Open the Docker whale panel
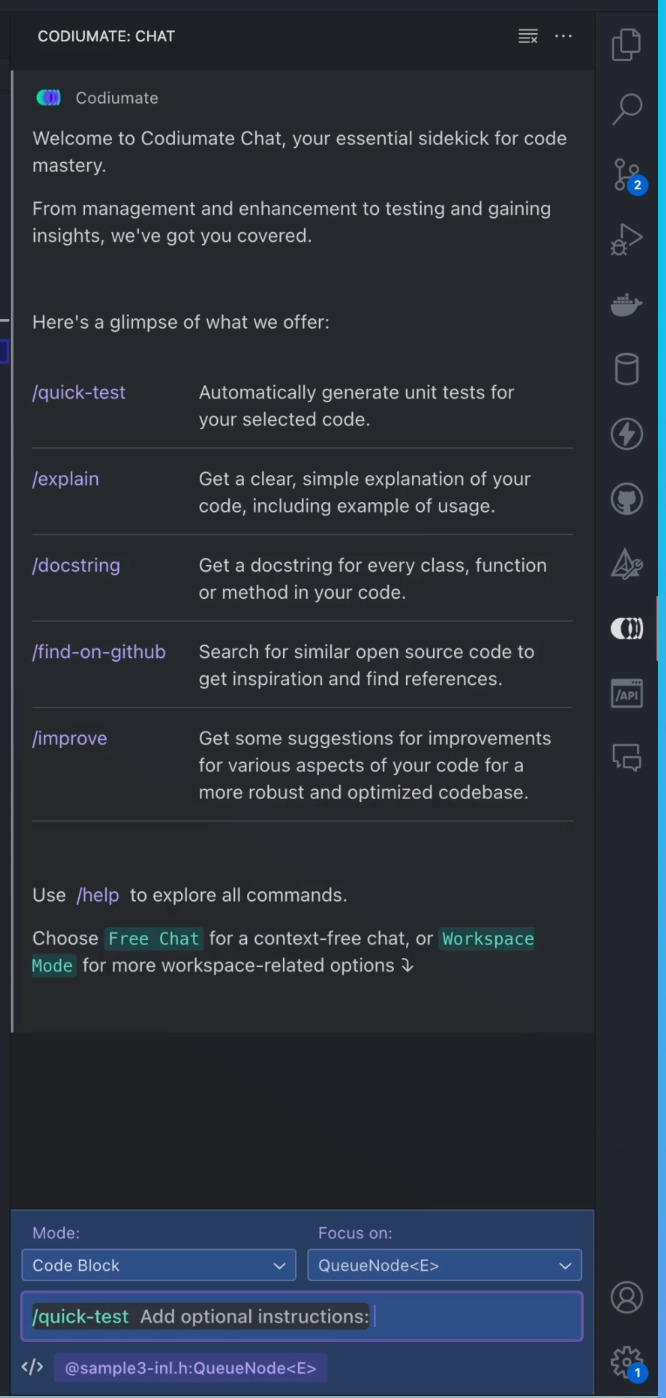Image resolution: width=666 pixels, height=1398 pixels. 627,305
